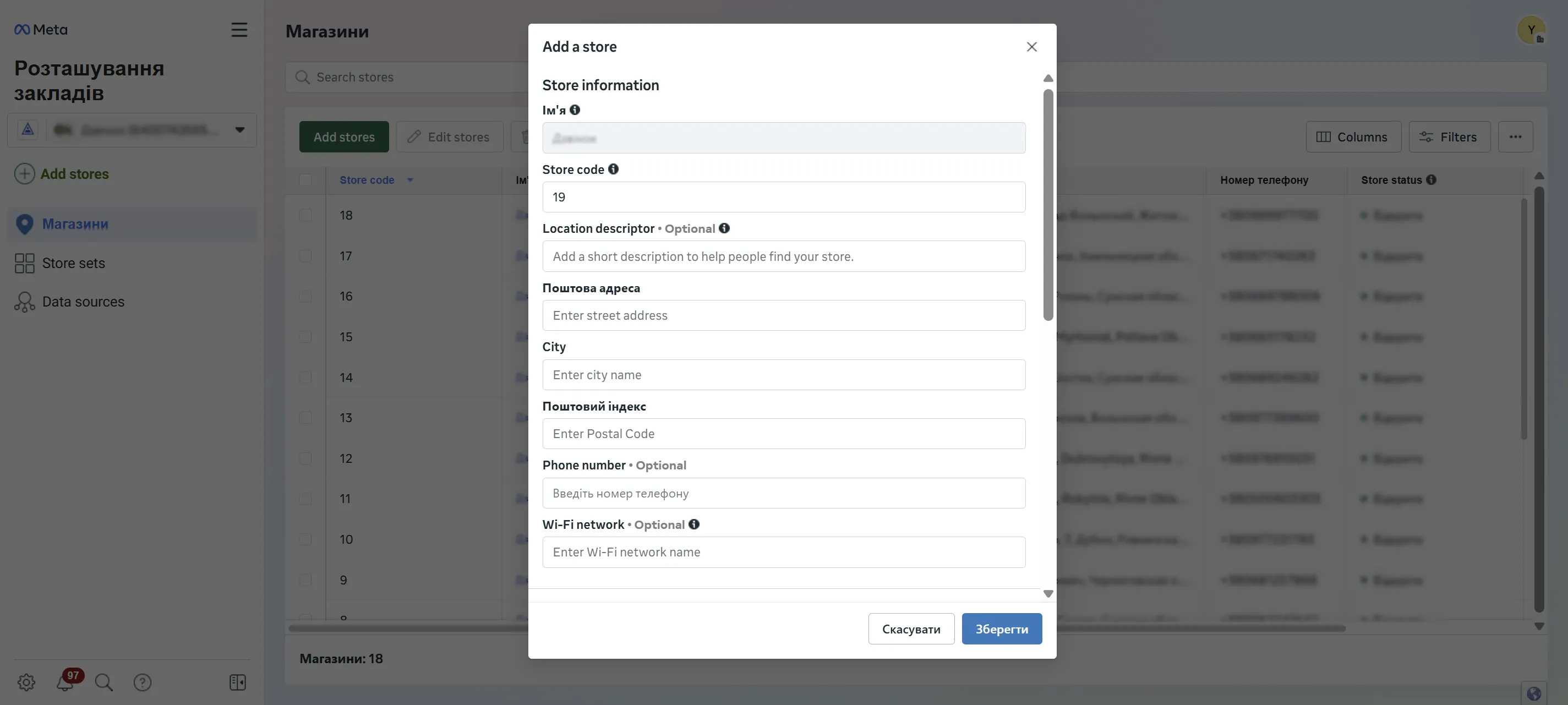
Task: Tick the checkbox for store 18
Action: [x=305, y=216]
